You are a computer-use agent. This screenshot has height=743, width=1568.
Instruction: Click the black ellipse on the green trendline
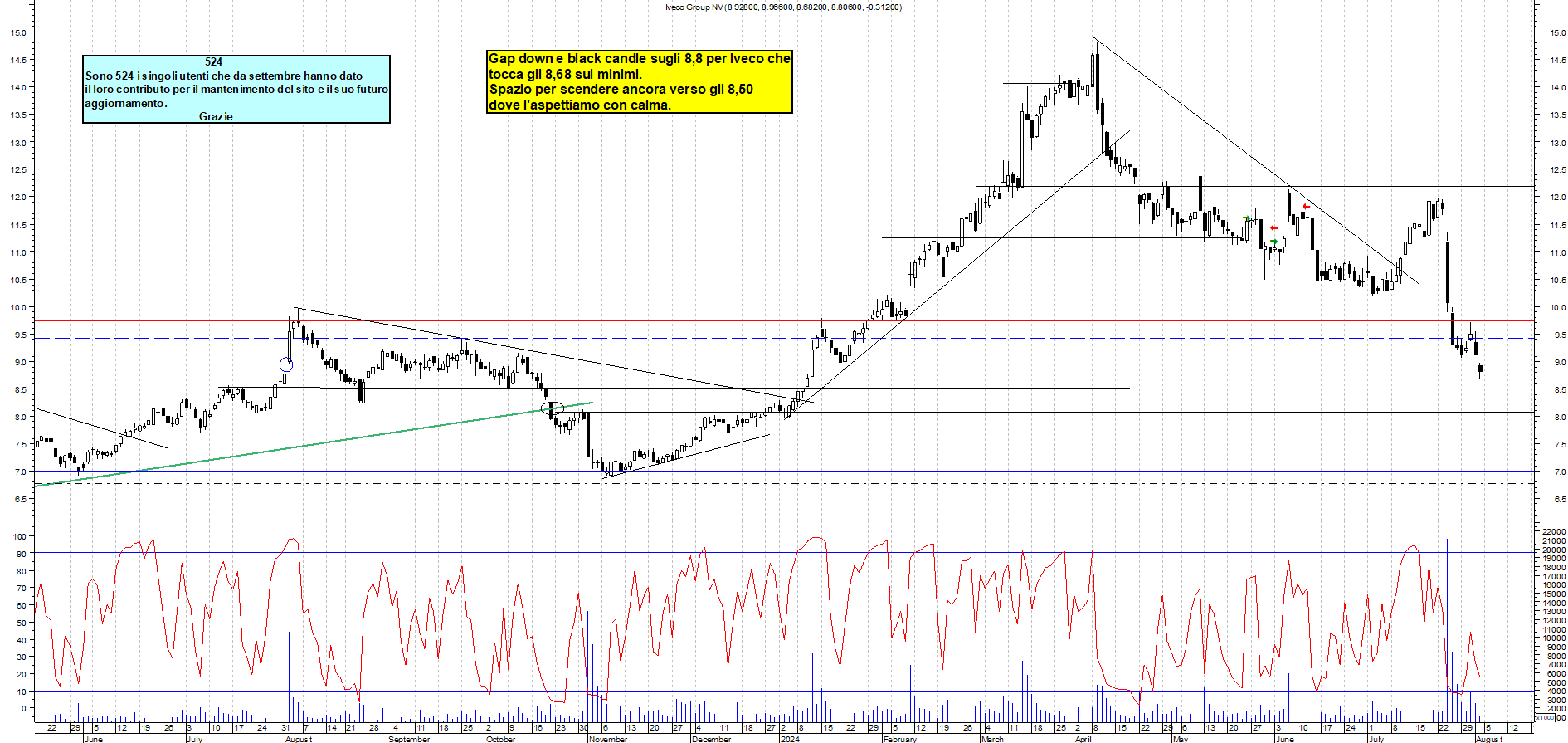553,408
